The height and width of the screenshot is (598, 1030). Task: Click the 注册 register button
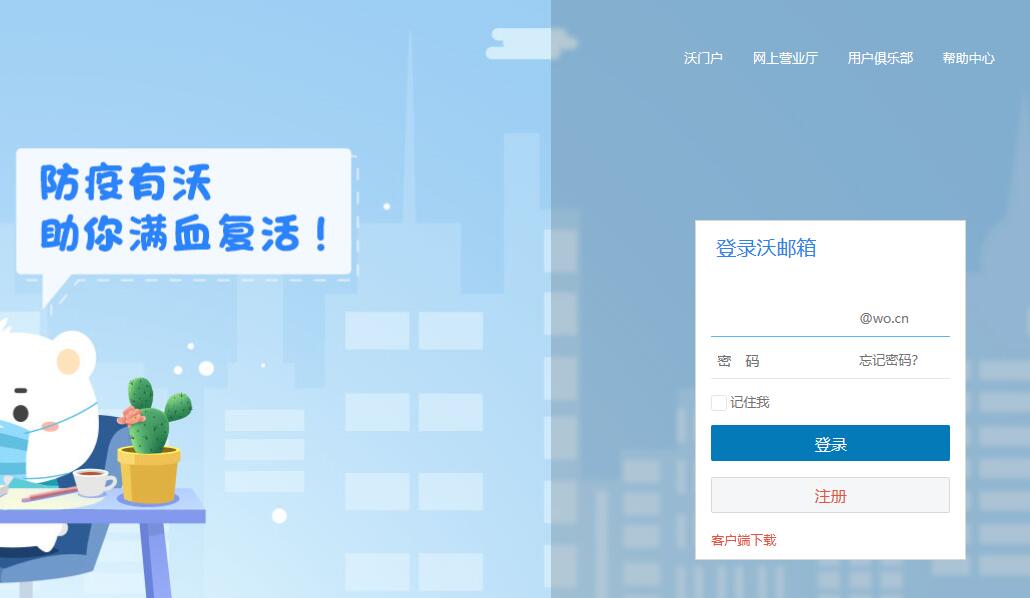(830, 495)
